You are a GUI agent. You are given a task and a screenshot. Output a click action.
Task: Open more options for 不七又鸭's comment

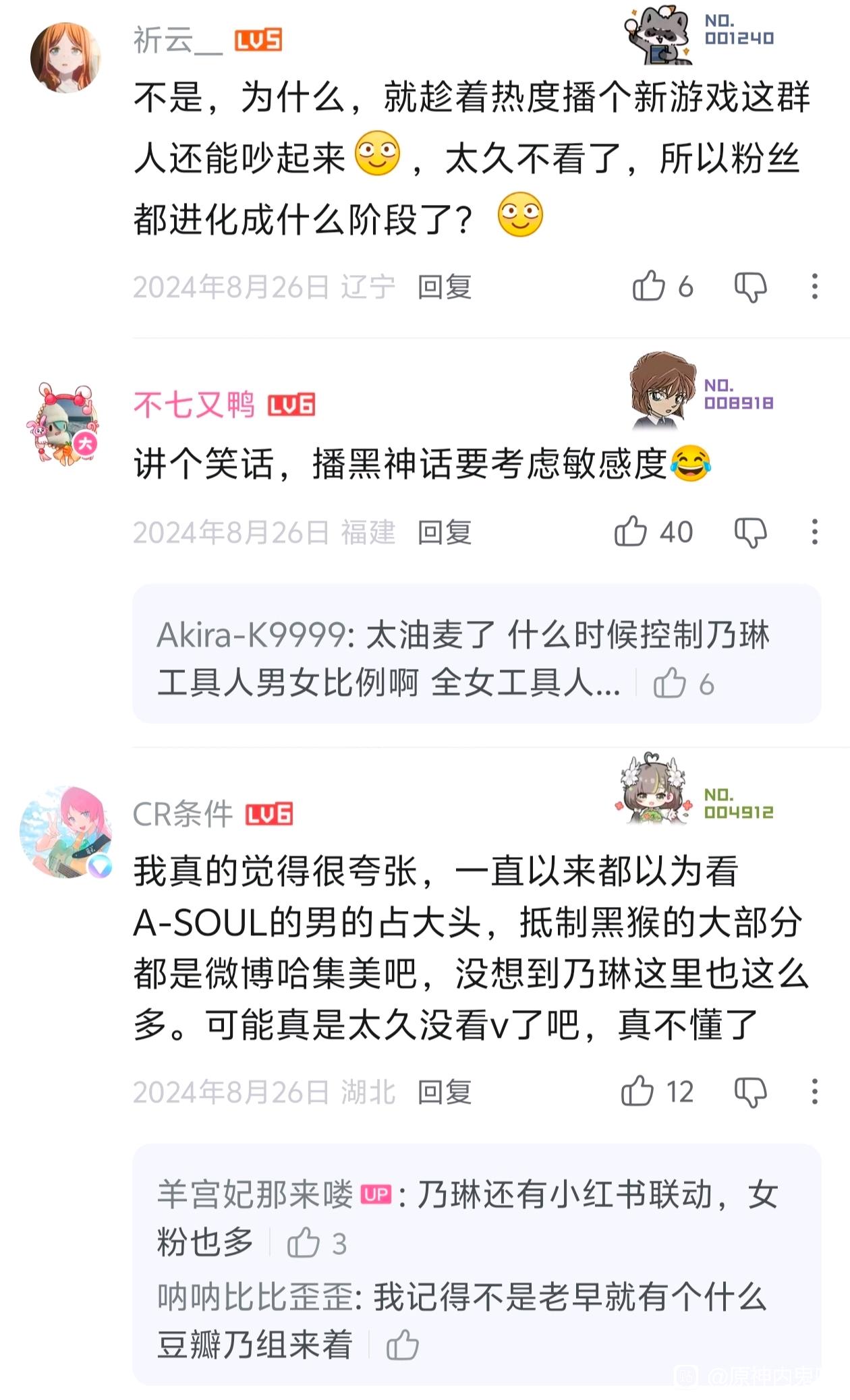815,532
